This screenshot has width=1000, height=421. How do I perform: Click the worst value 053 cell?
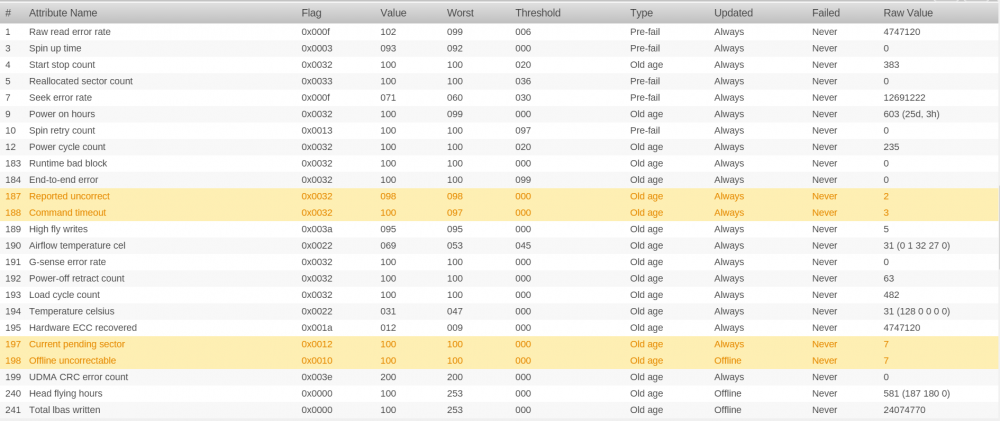[455, 246]
